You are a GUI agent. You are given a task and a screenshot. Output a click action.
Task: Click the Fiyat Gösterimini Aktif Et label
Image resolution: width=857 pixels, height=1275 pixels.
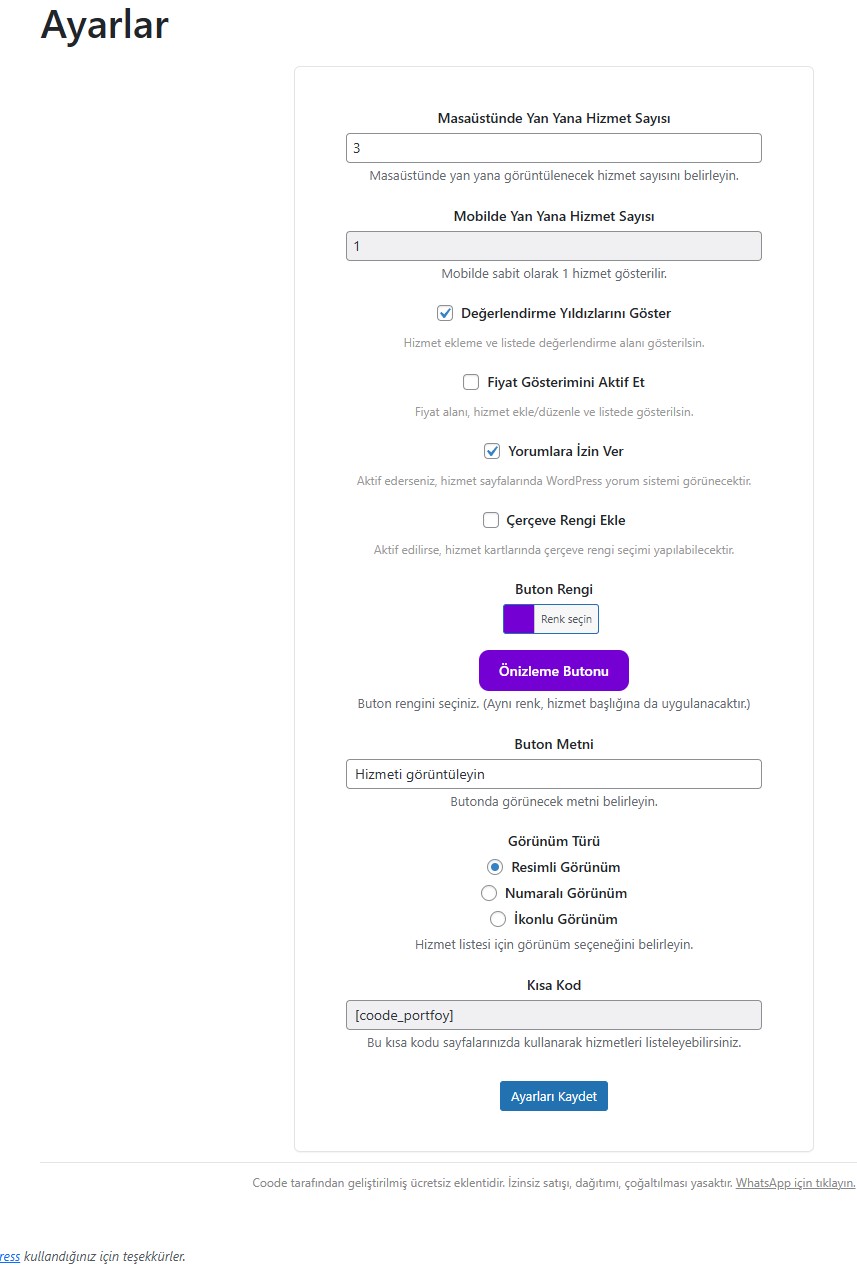(566, 382)
